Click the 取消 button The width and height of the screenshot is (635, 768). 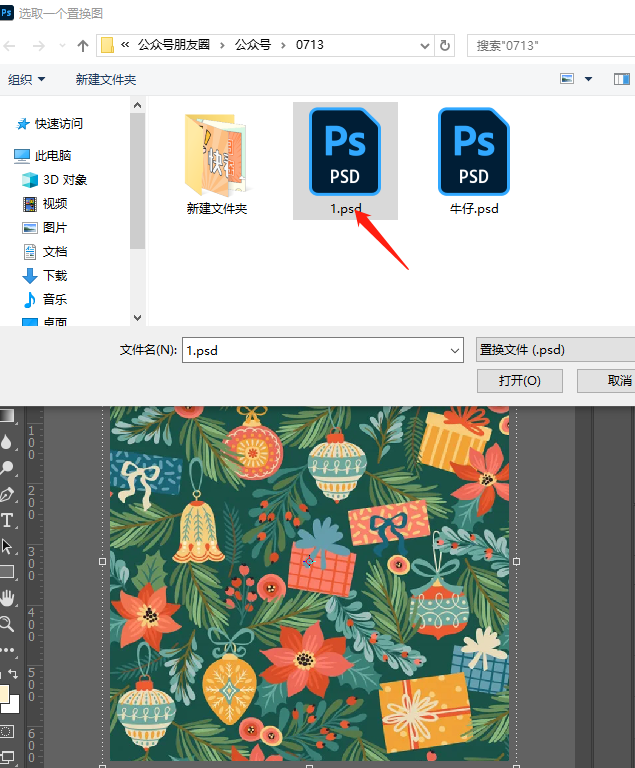[607, 381]
